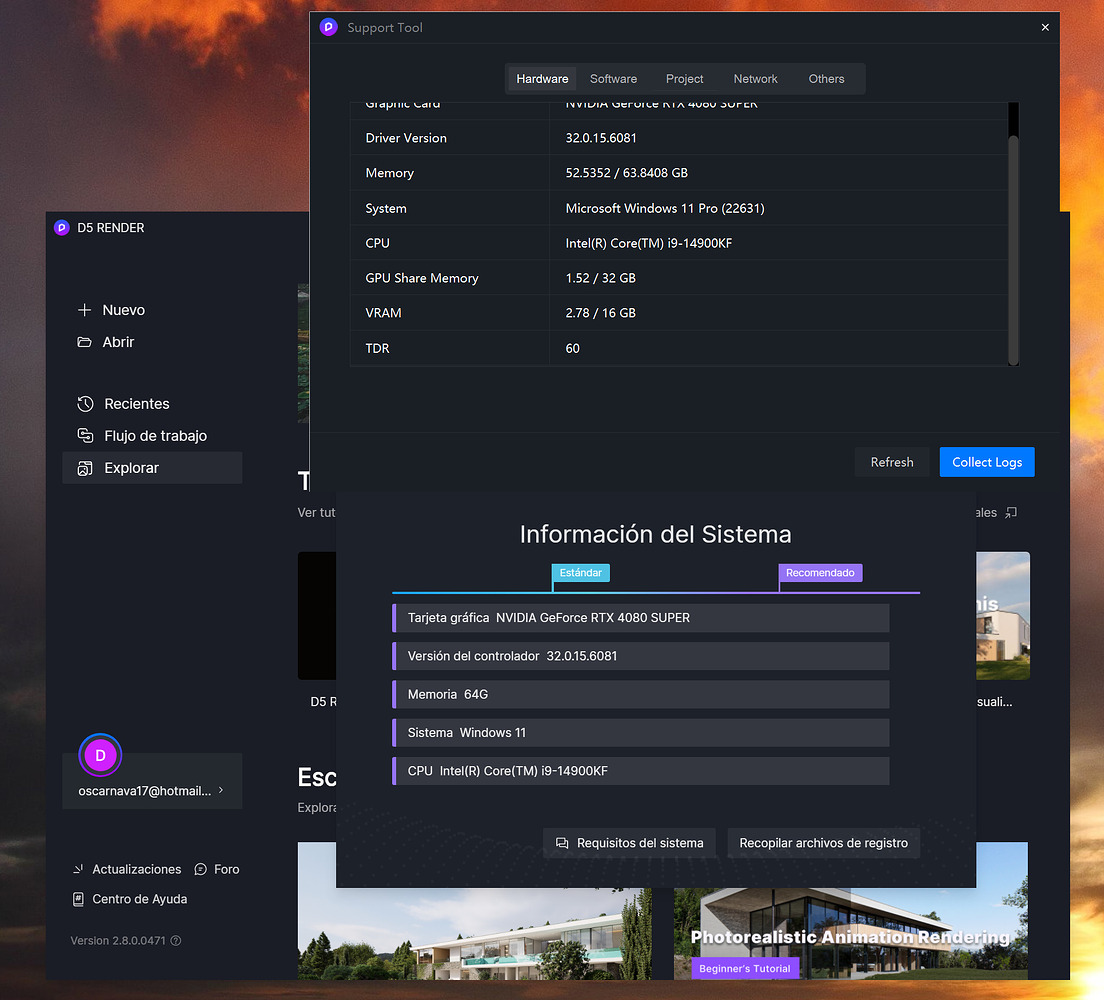
Task: Click Collect Logs button
Action: click(987, 462)
